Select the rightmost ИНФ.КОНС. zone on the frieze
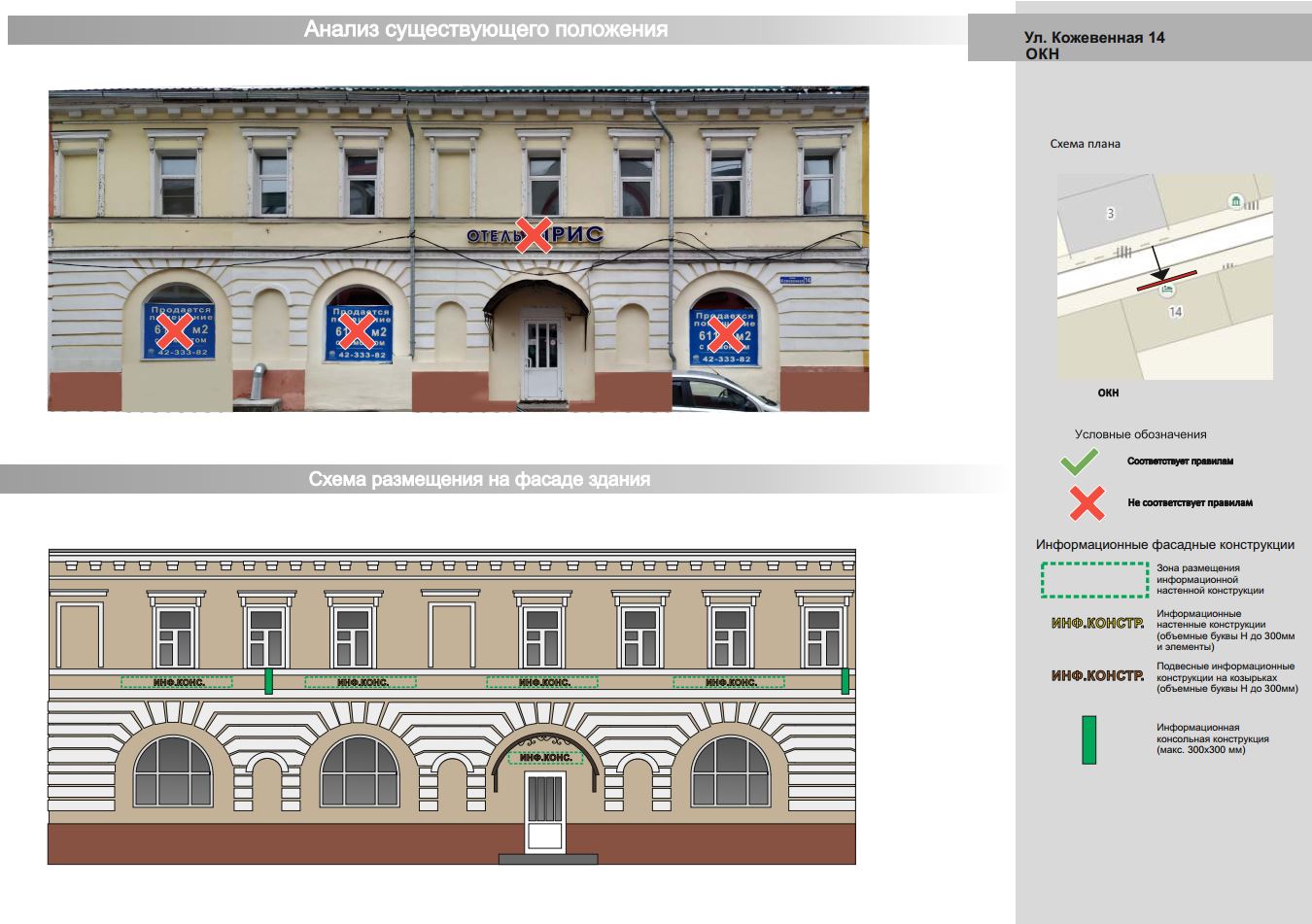 pyautogui.click(x=728, y=682)
